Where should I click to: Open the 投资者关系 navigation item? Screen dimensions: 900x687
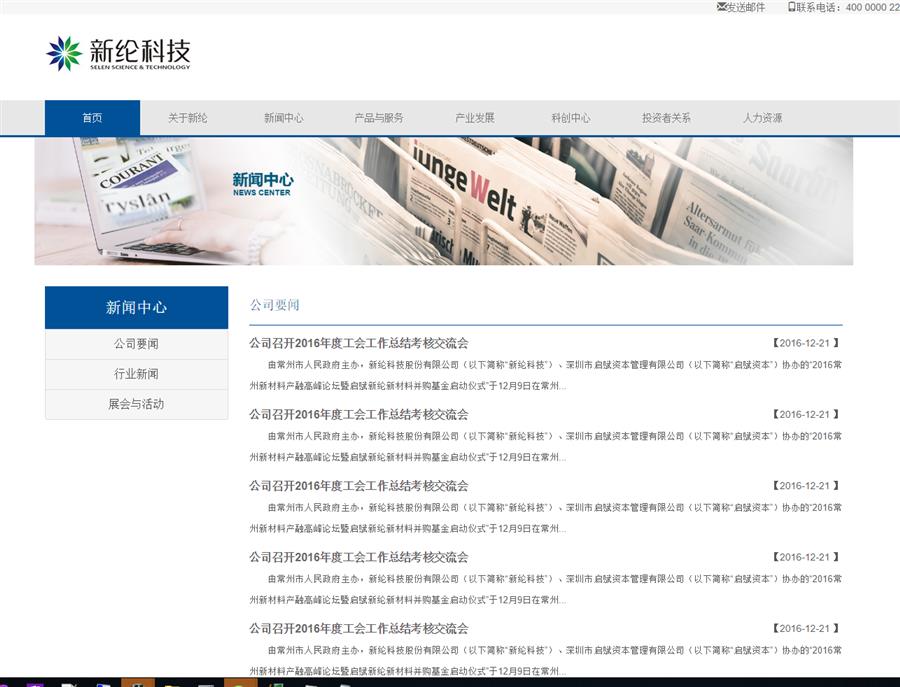click(x=666, y=118)
